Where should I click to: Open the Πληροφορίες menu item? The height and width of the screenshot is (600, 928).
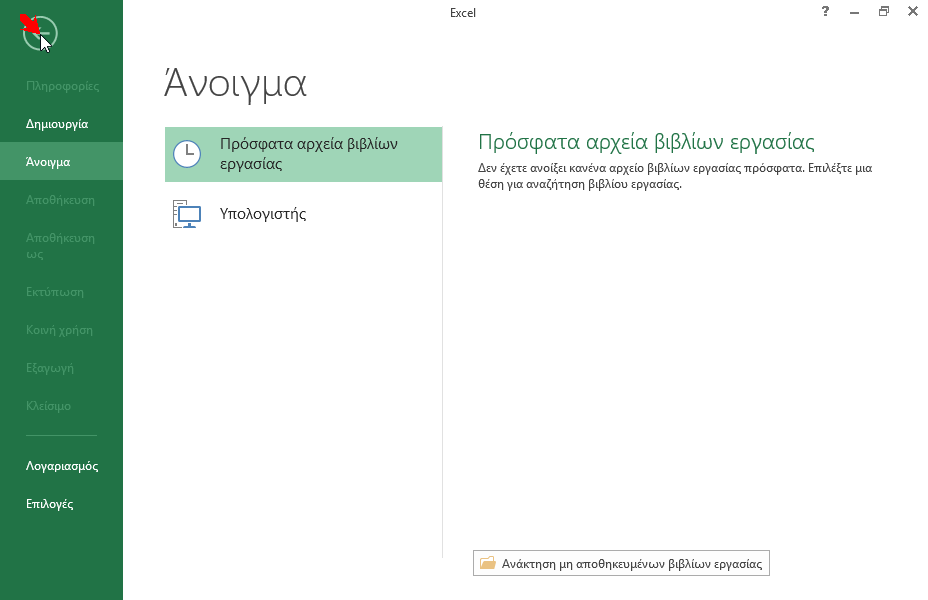[62, 86]
